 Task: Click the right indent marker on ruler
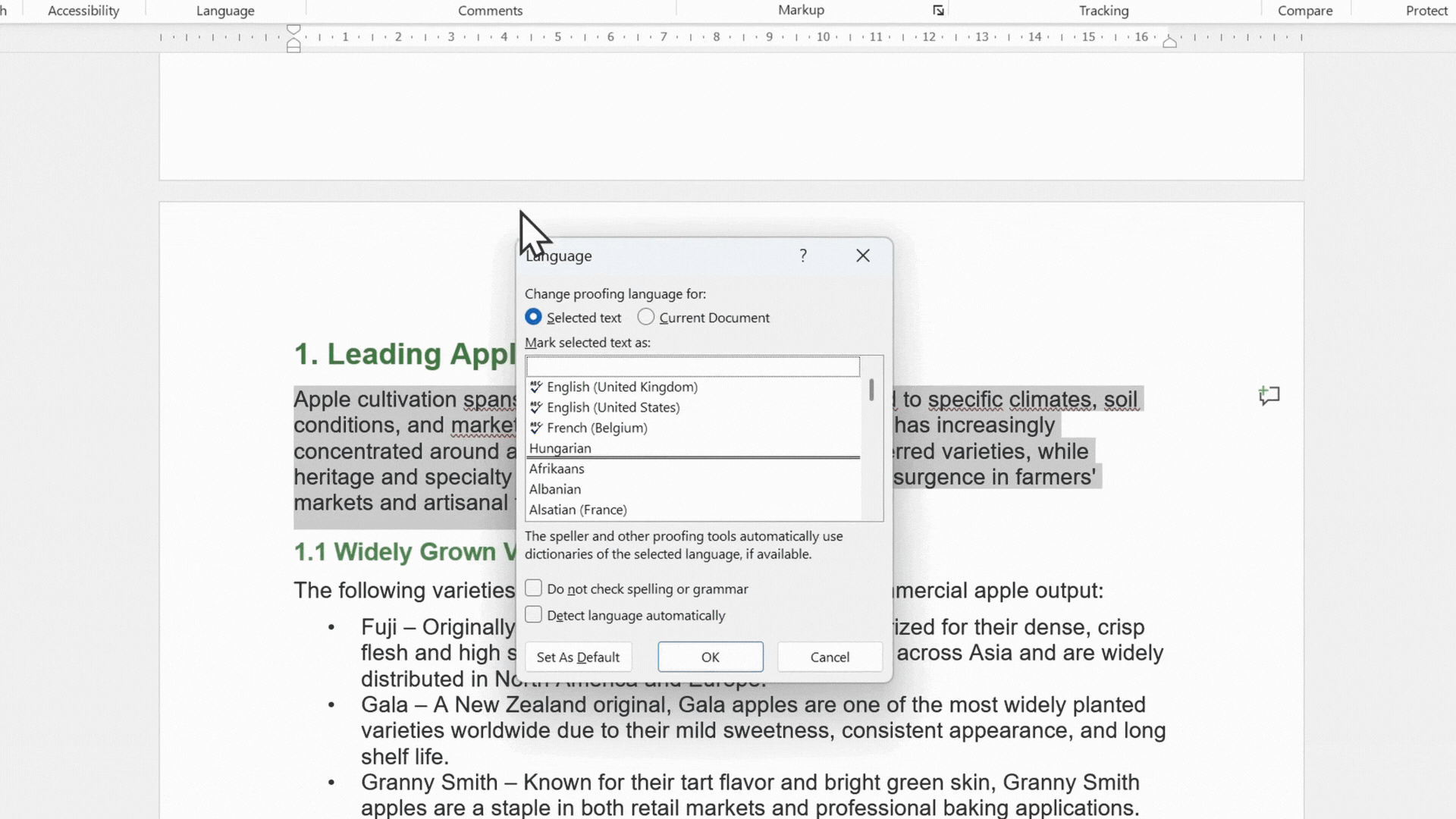click(1169, 42)
